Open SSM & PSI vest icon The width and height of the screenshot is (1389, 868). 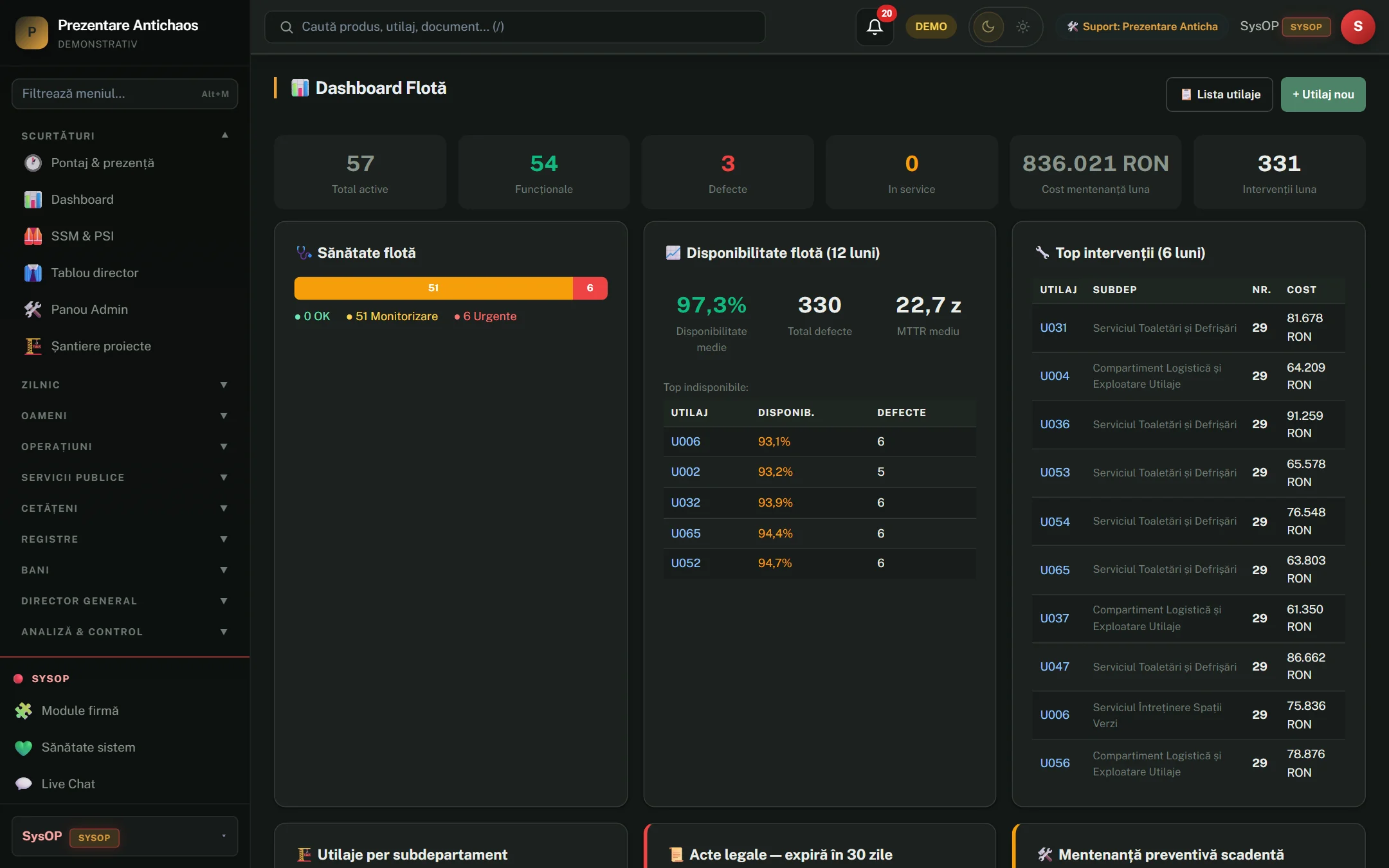33,236
